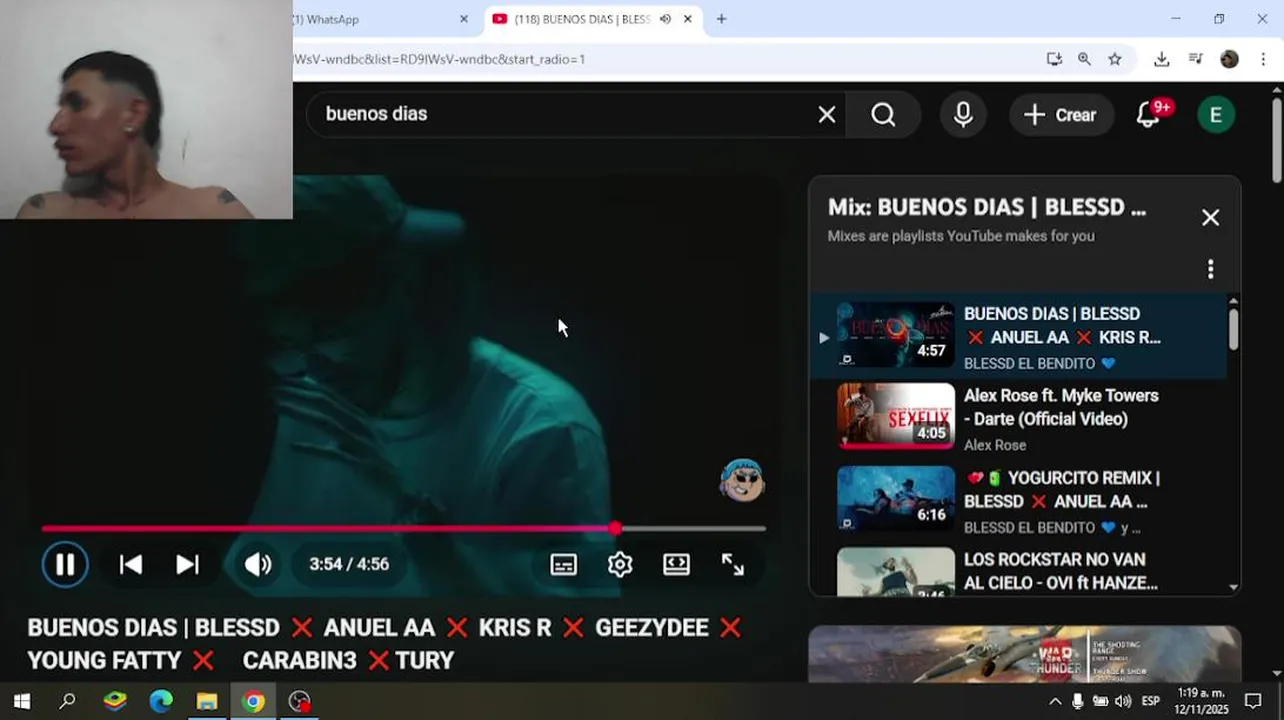Open media control icon in Chrome toolbar
1284x720 pixels.
click(x=1195, y=59)
